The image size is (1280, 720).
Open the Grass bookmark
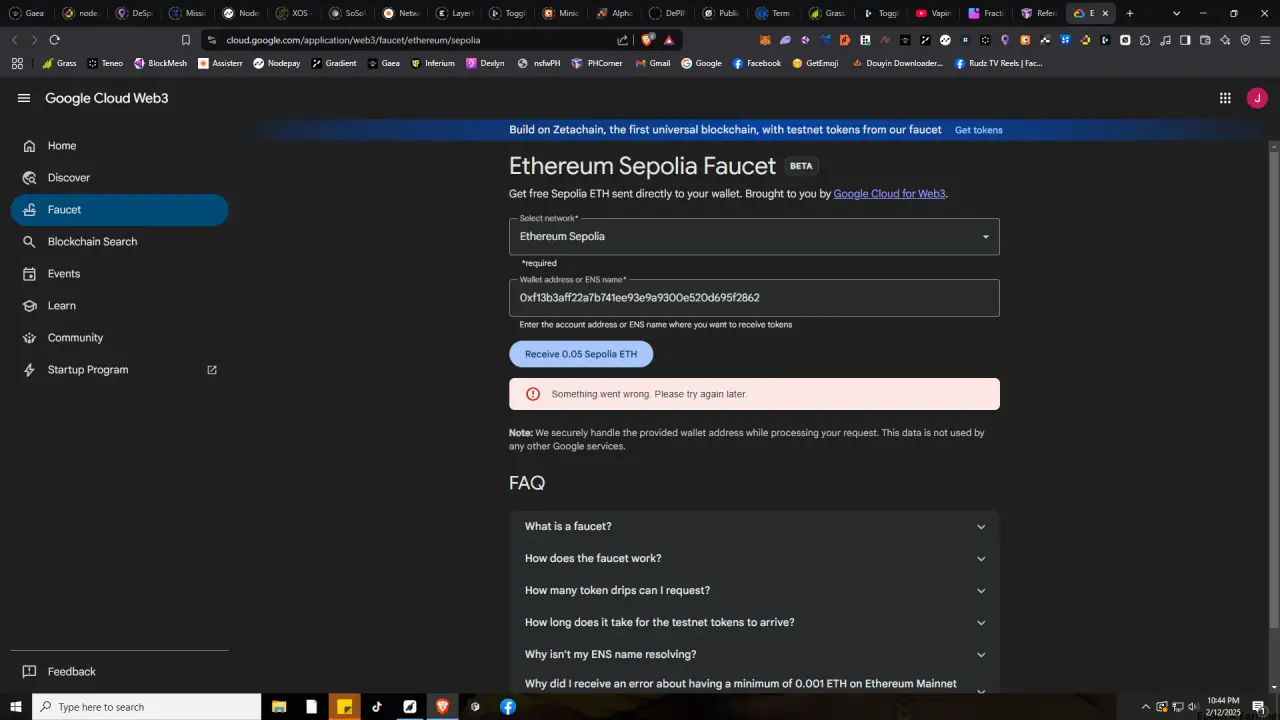point(59,63)
